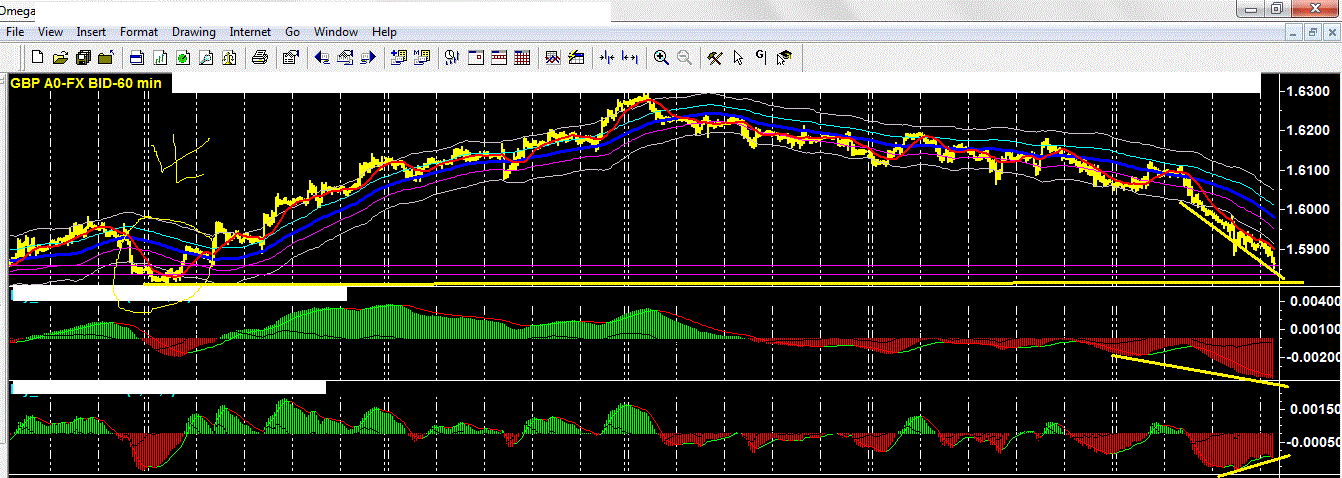Click the red grid table icon
Image resolution: width=1342 pixels, height=478 pixels.
pos(521,58)
